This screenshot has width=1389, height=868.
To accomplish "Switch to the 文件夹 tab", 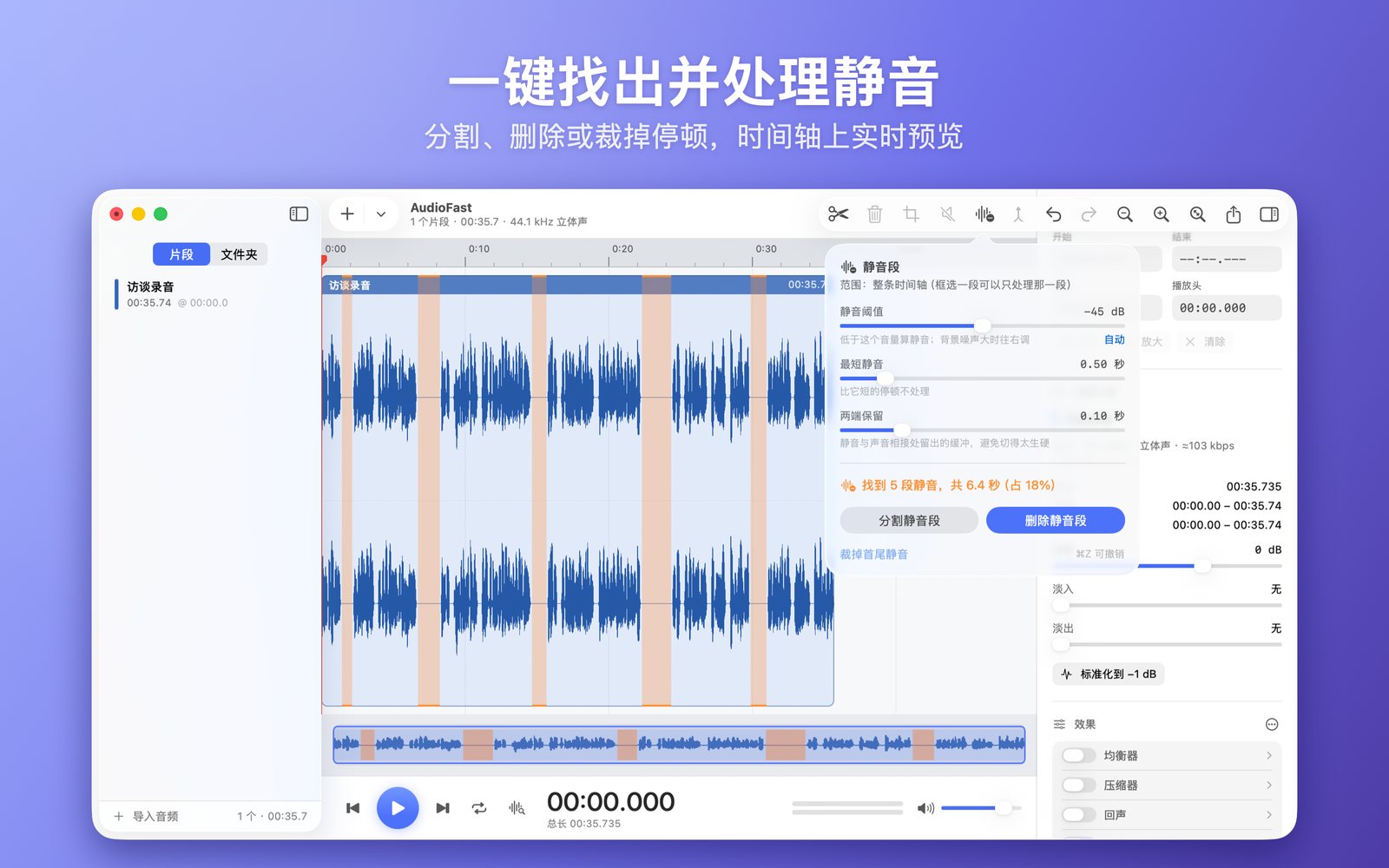I will tap(239, 254).
